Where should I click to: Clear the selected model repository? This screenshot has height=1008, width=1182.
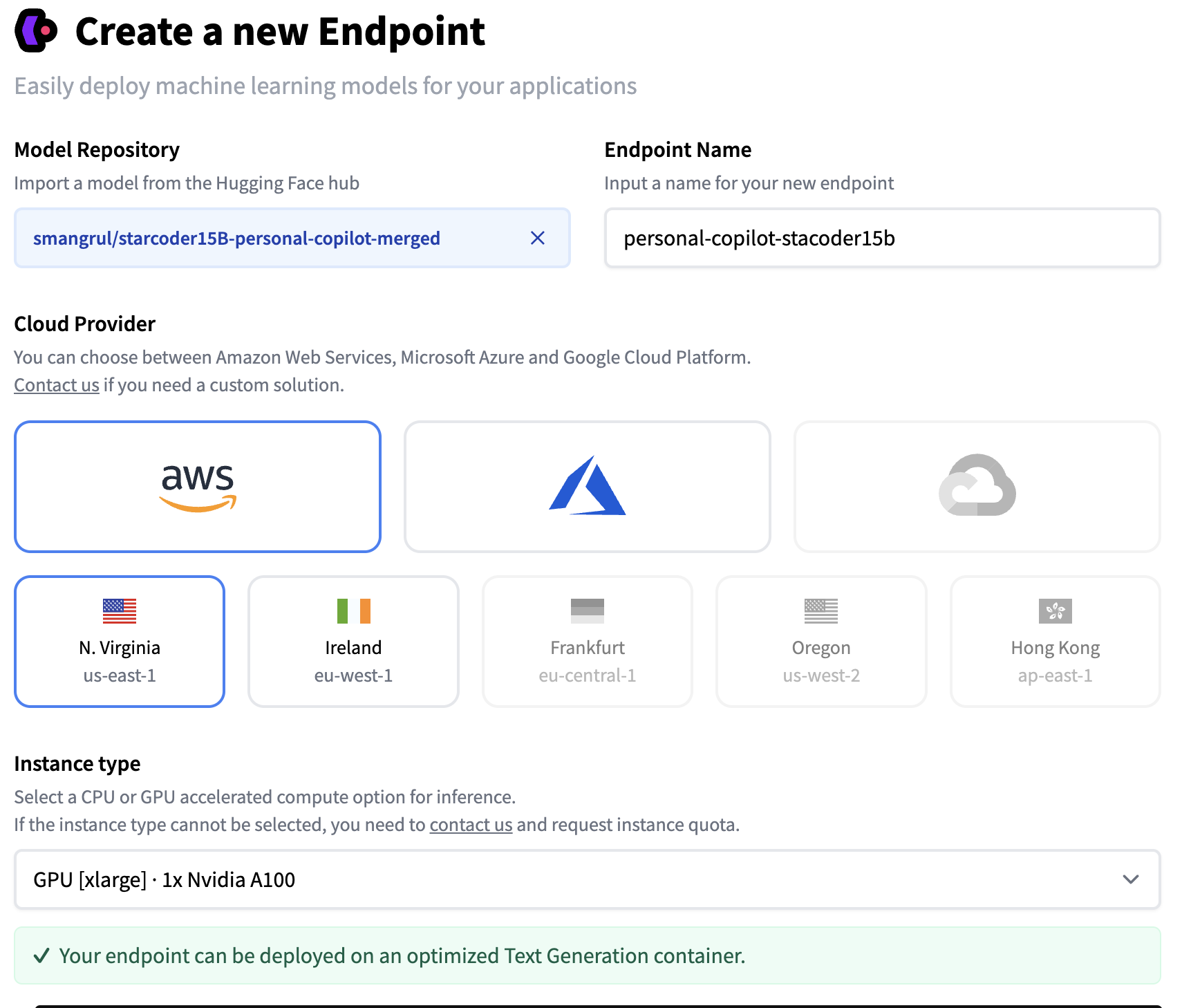click(x=537, y=239)
